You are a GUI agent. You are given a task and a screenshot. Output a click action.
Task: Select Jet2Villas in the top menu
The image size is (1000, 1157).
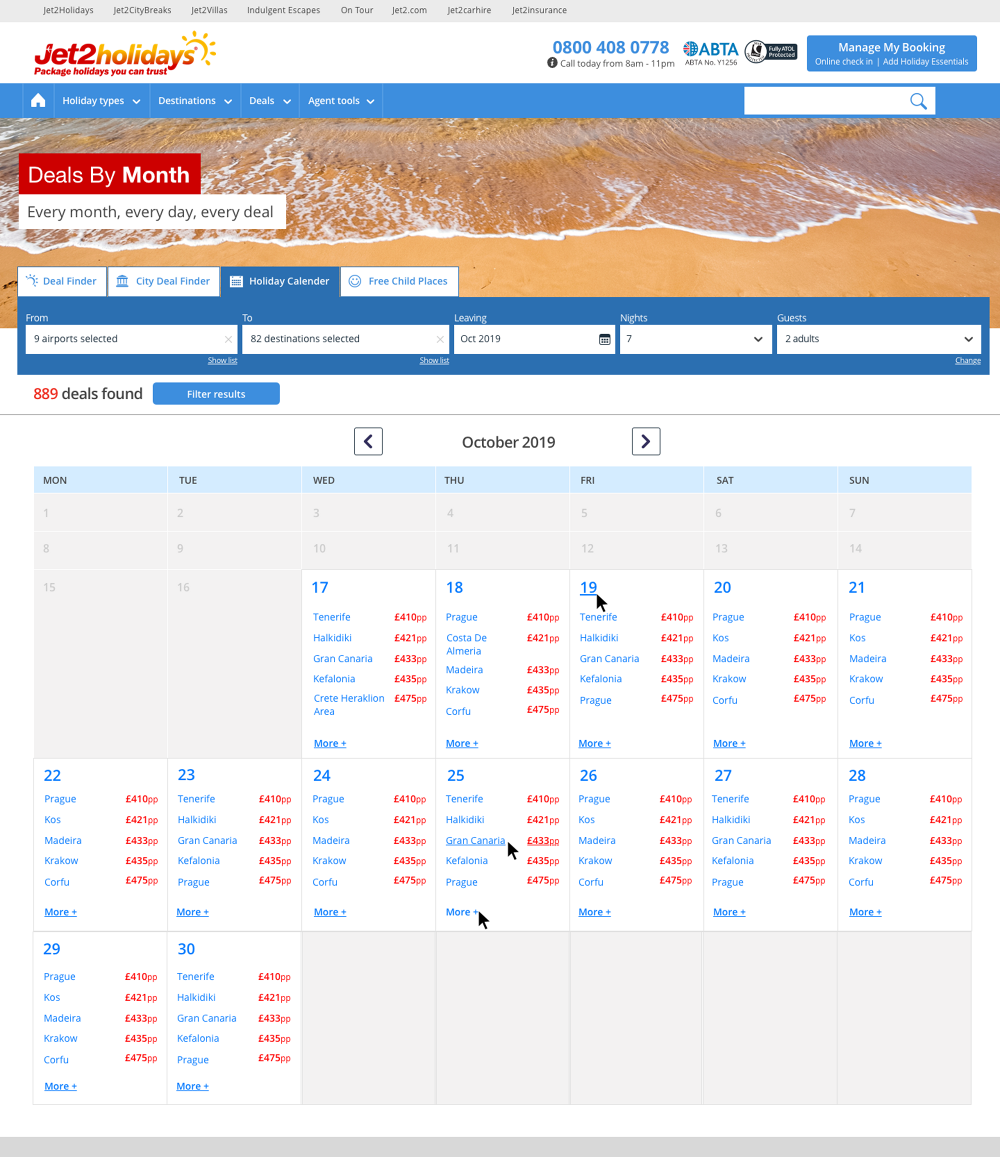208,10
